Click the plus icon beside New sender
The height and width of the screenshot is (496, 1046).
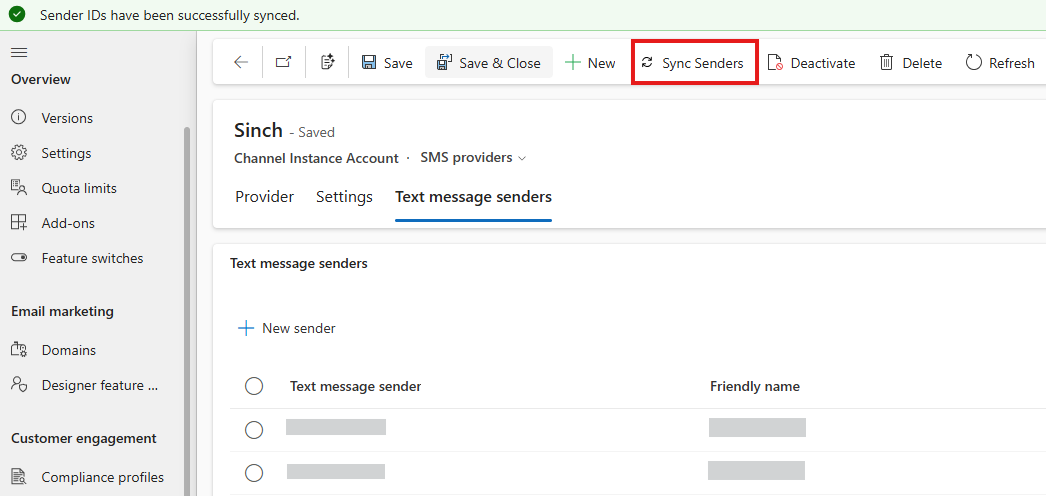pos(246,328)
